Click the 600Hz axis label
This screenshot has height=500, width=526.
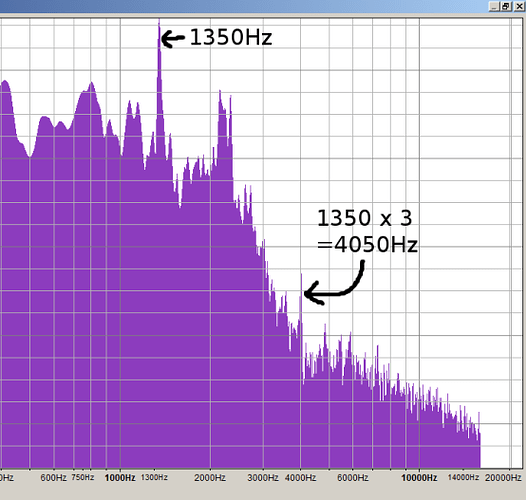coord(53,478)
